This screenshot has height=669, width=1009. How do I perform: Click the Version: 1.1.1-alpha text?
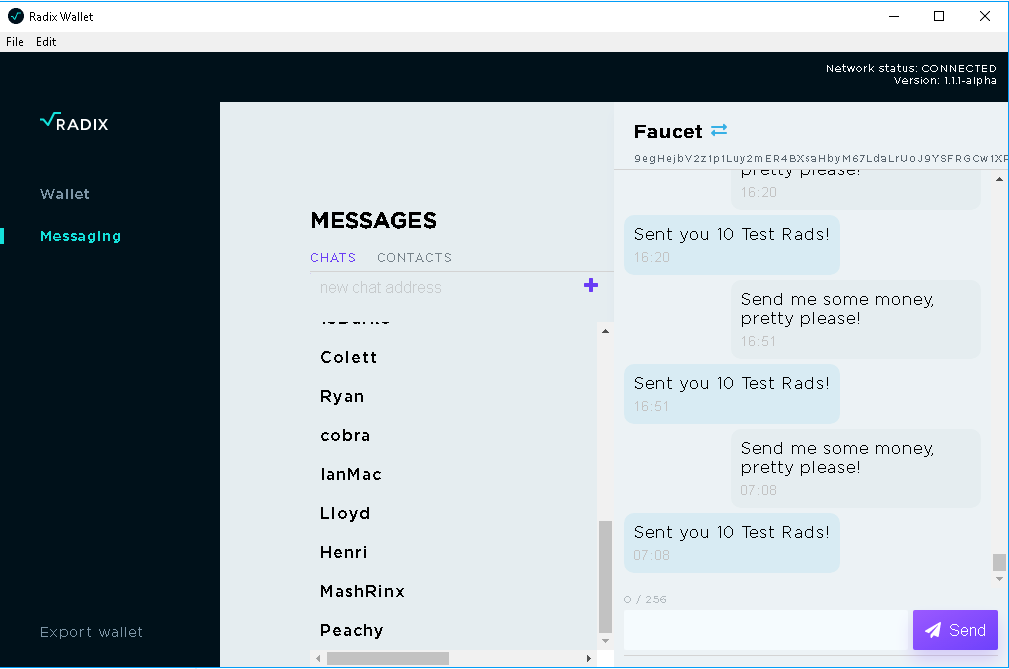(x=945, y=80)
